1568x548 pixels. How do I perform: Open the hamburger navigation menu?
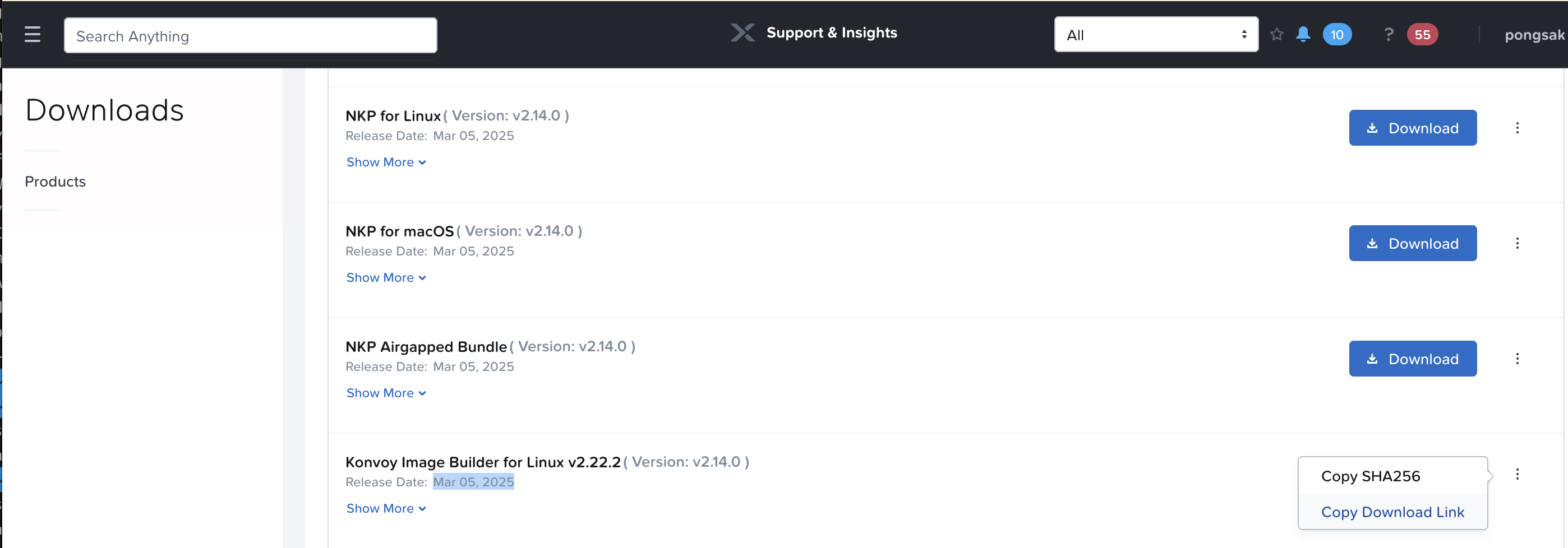click(33, 35)
